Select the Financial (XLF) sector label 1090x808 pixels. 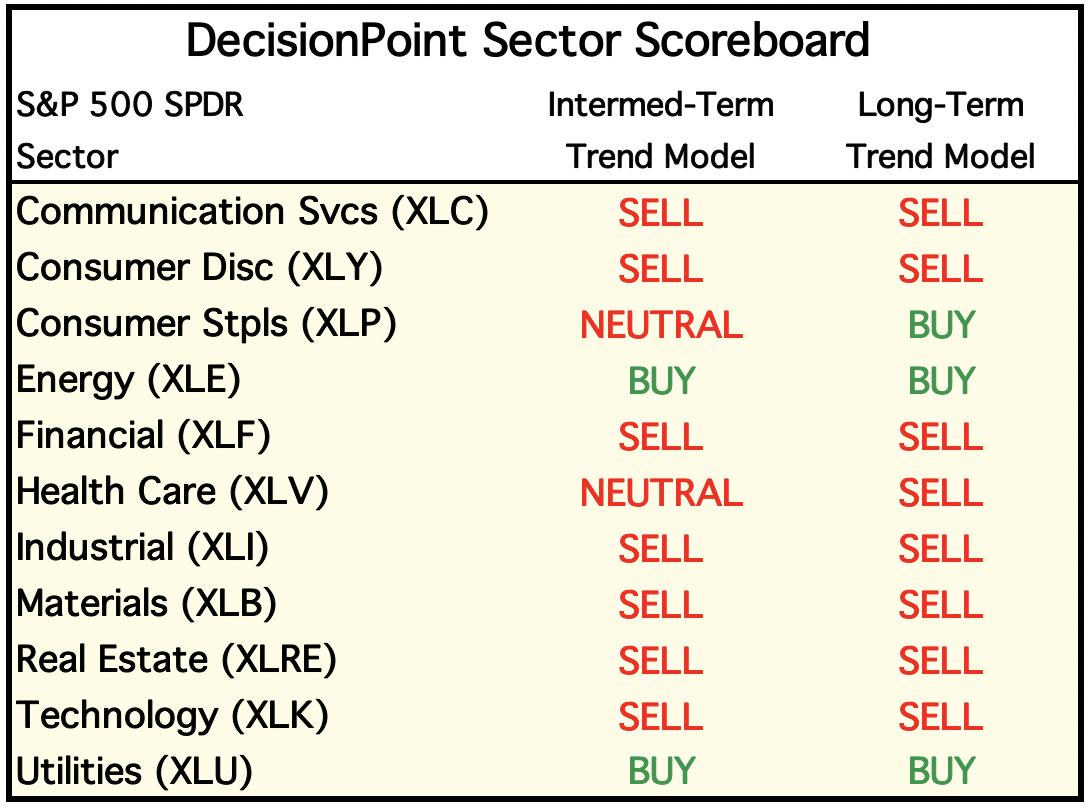(x=143, y=436)
